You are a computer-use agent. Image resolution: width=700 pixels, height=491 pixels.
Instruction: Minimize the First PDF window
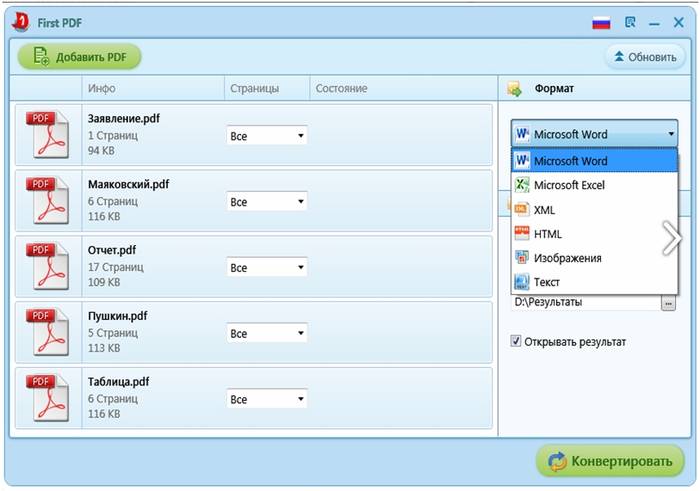[x=654, y=24]
